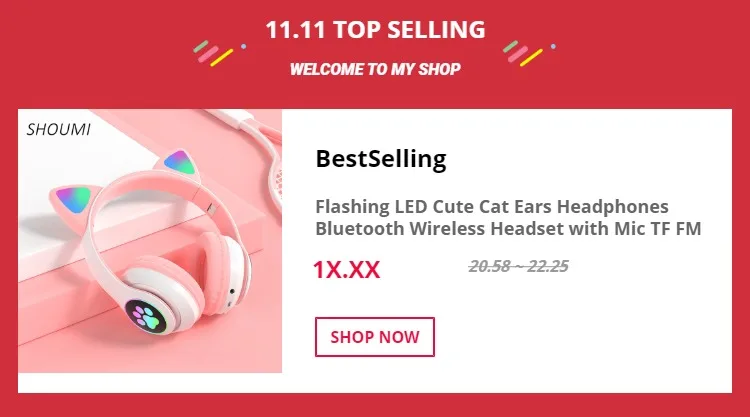
Task: Click the 1X.XX sale price
Action: pyautogui.click(x=347, y=270)
